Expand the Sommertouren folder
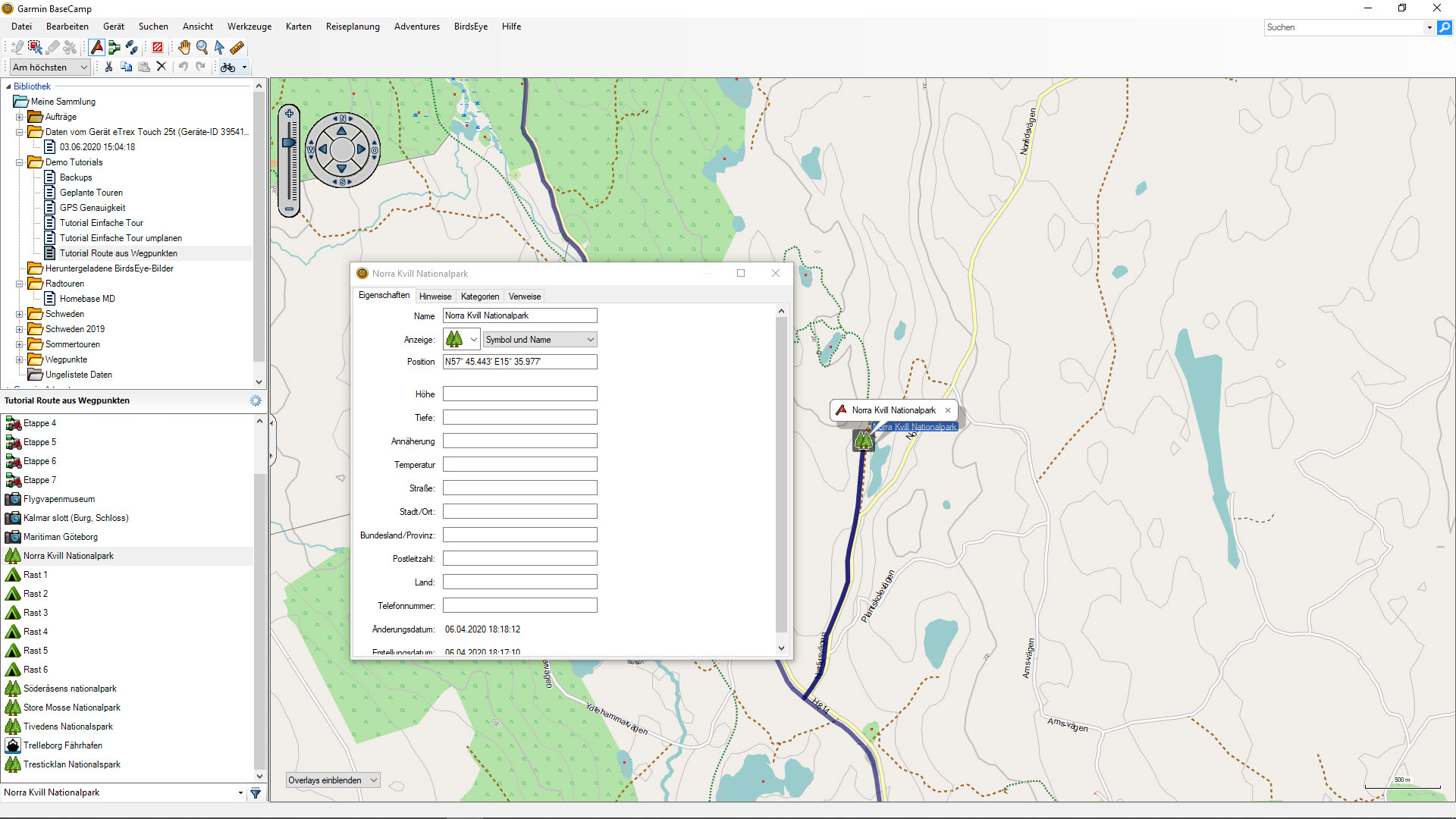Image resolution: width=1456 pixels, height=819 pixels. tap(20, 344)
